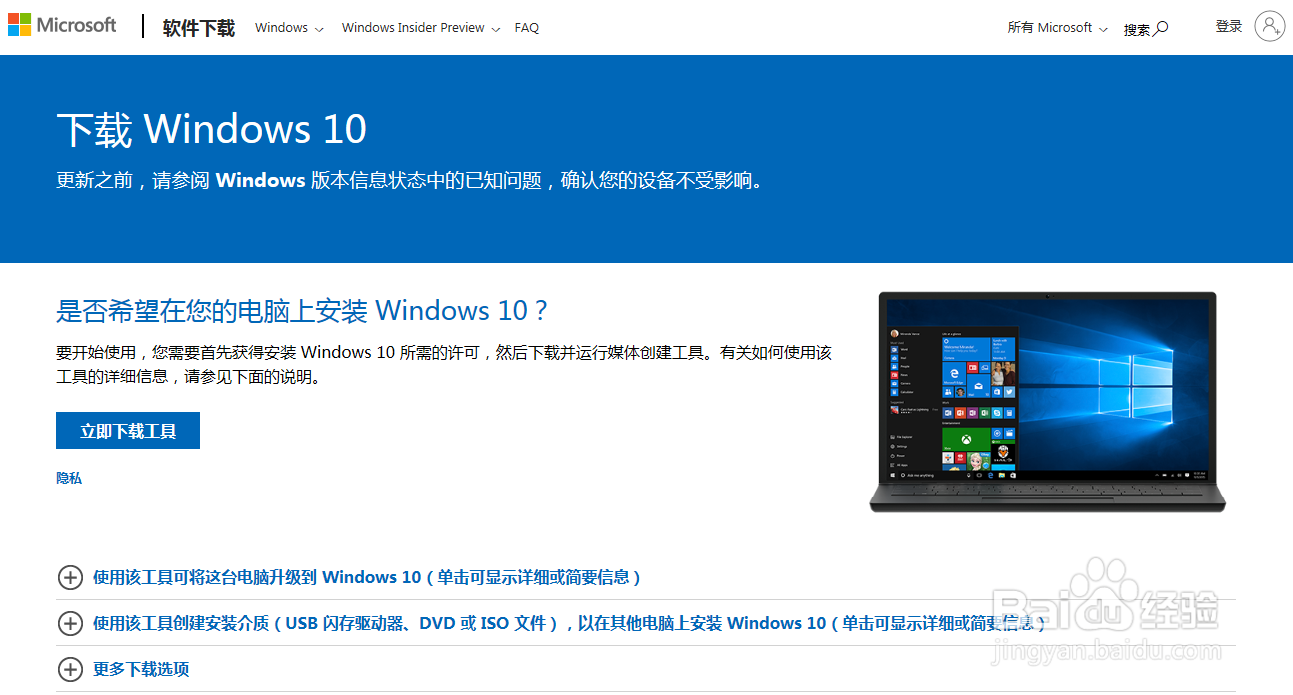
Task: Click the 下载 Windows 10 banner heading
Action: click(212, 130)
